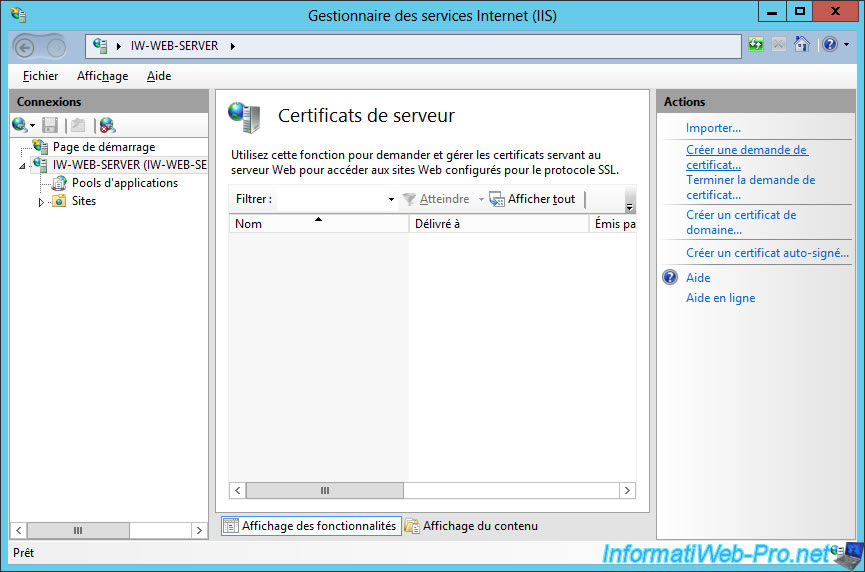
Task: Open the Filtrer dropdown arrow
Action: tap(391, 199)
